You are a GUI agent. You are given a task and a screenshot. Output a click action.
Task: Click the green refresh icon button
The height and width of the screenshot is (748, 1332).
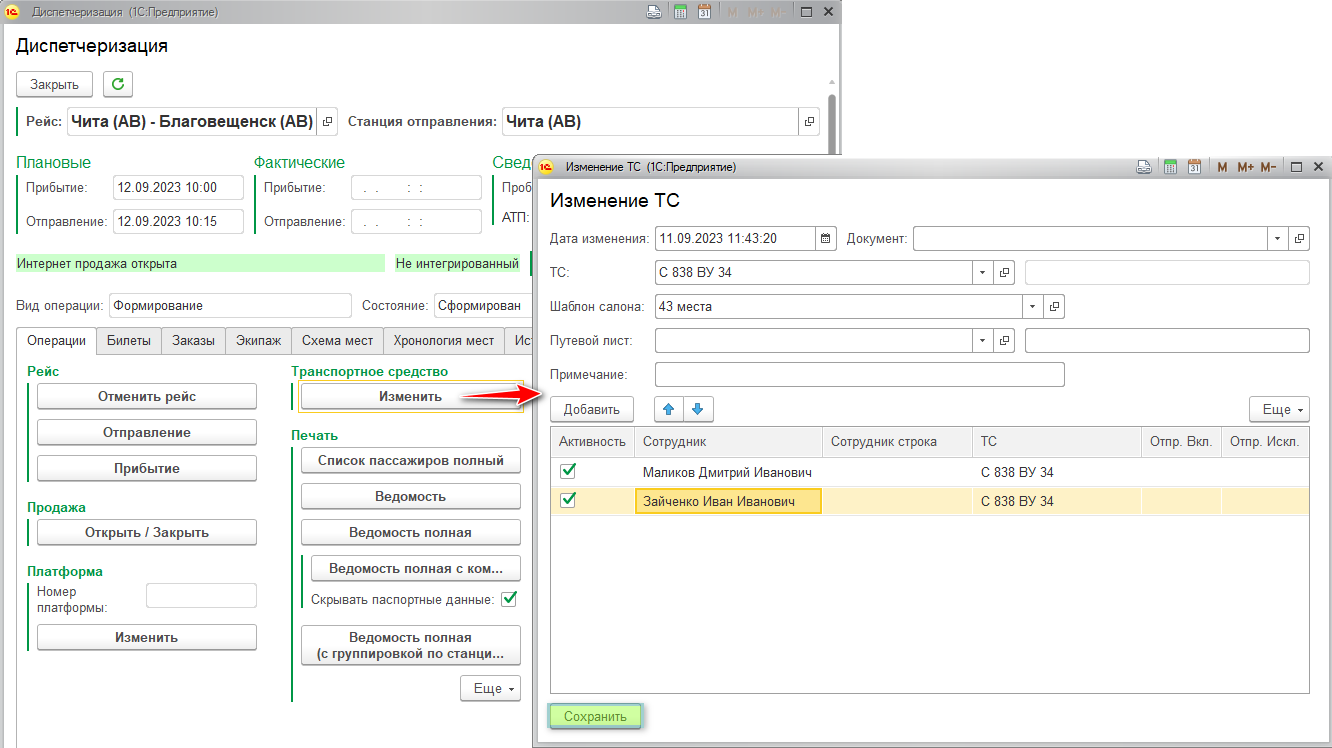[118, 84]
